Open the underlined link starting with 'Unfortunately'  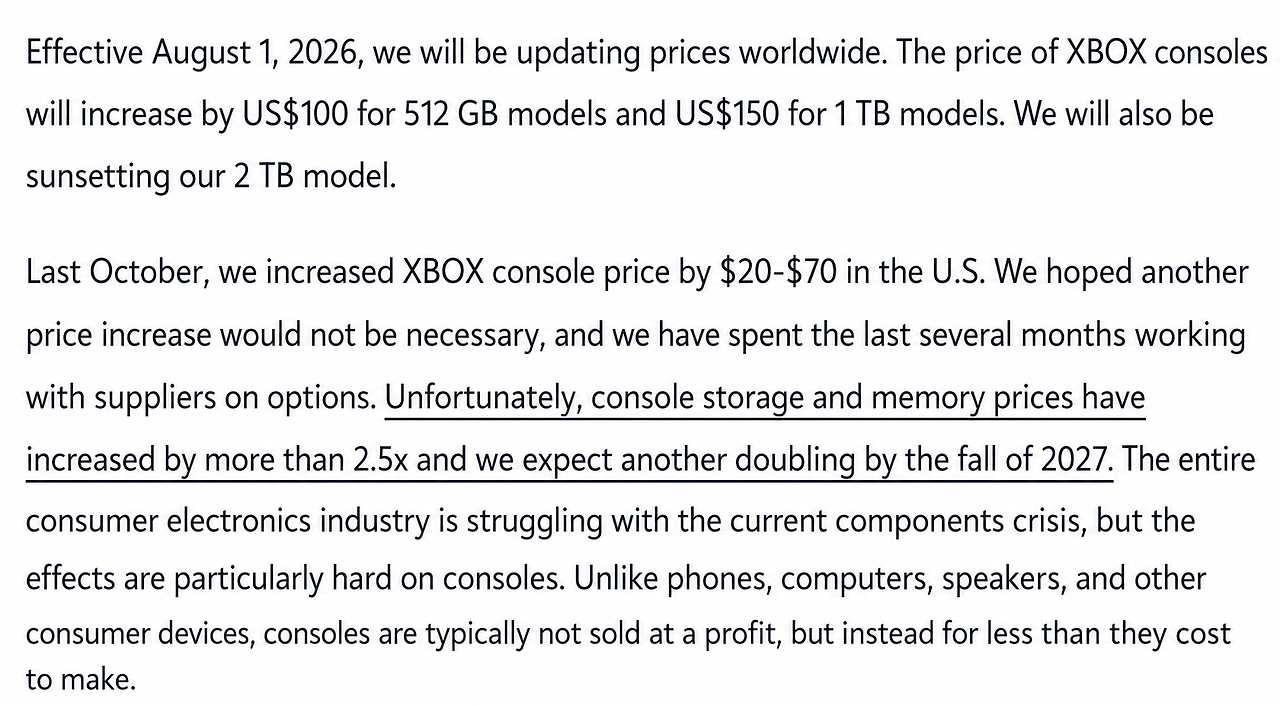pos(765,399)
